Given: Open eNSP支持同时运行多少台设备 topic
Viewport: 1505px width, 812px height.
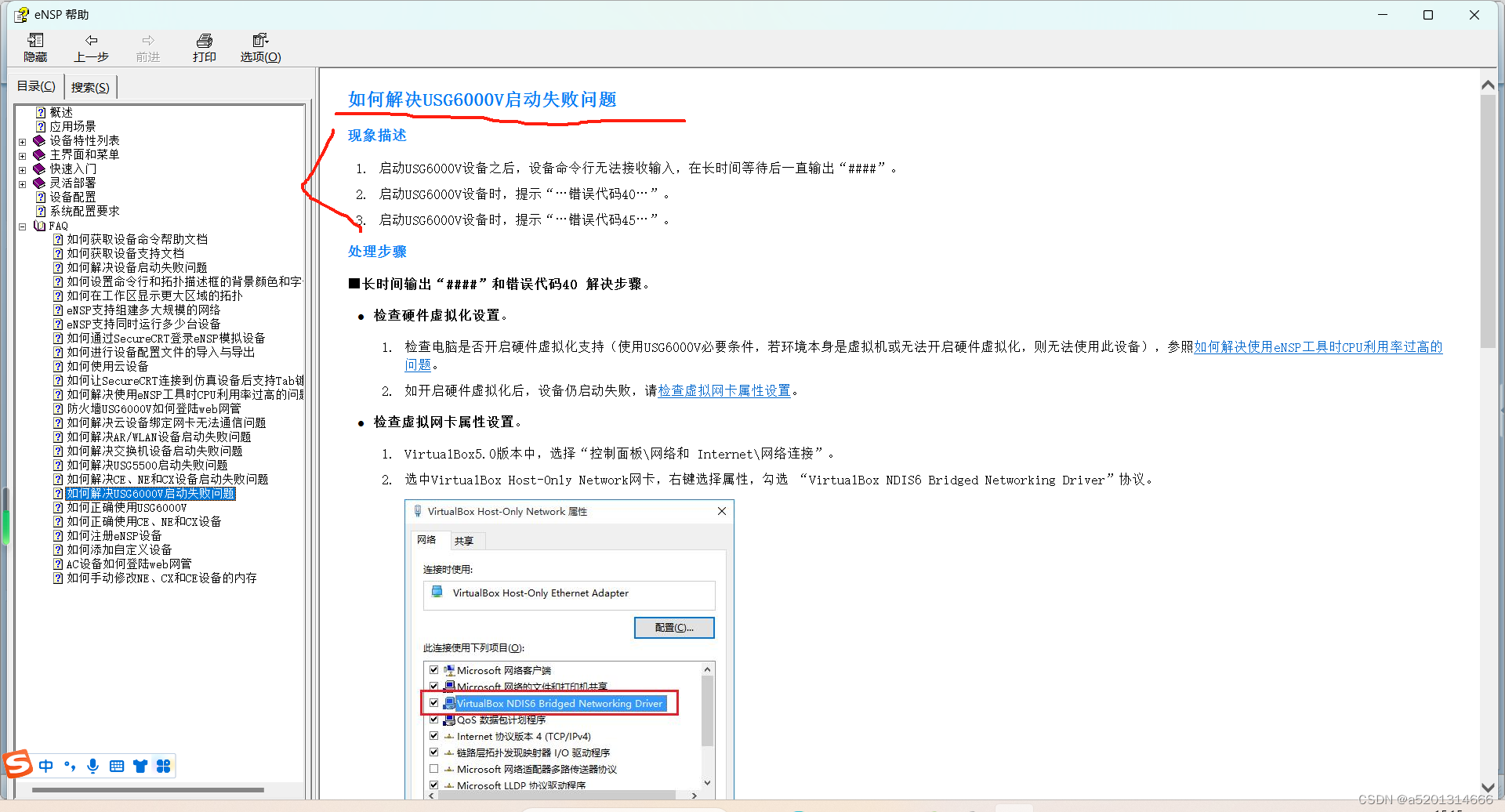Looking at the screenshot, I should 143,324.
